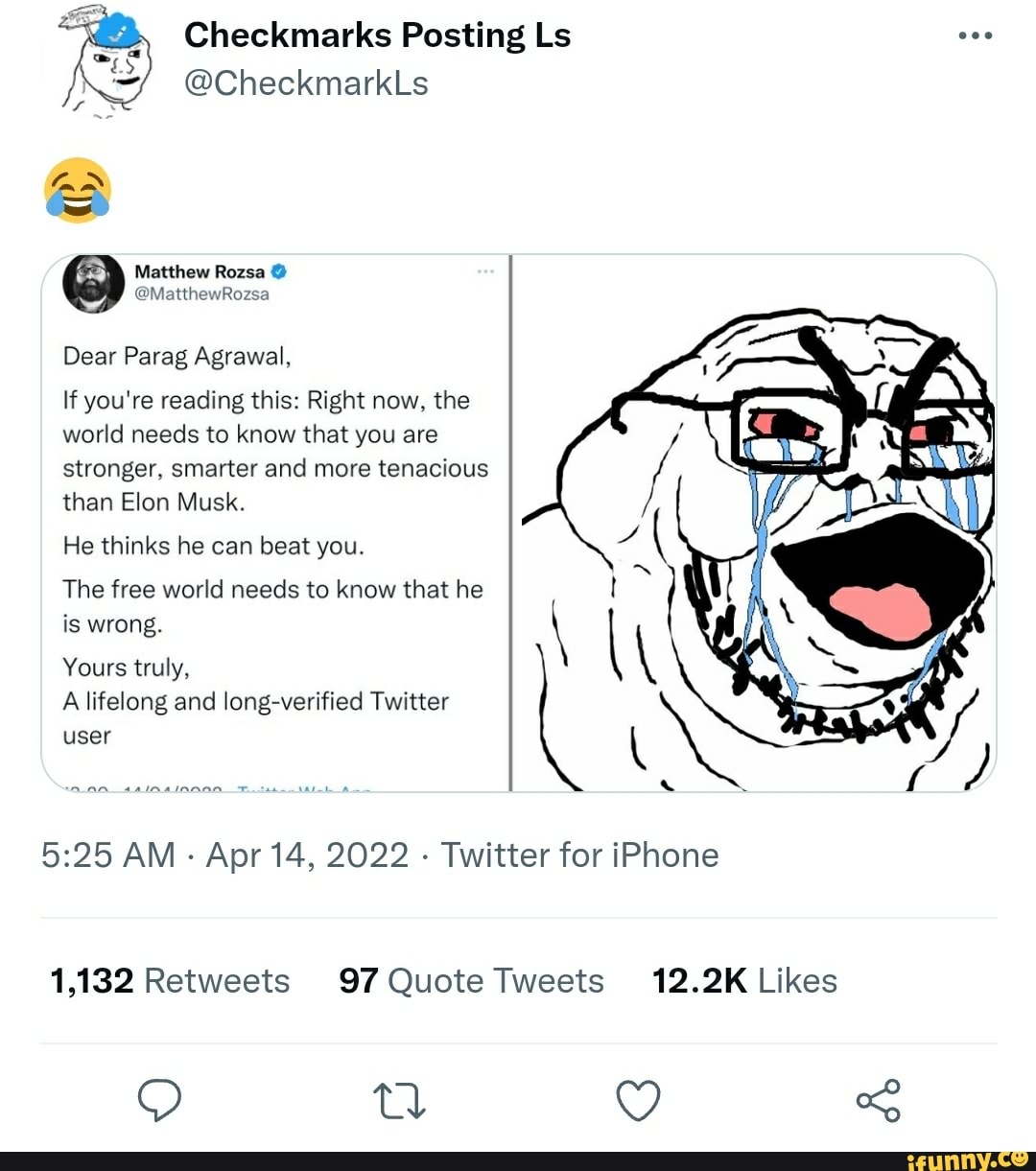The image size is (1036, 1171).
Task: Show the 12.2K Likes list
Action: [744, 981]
